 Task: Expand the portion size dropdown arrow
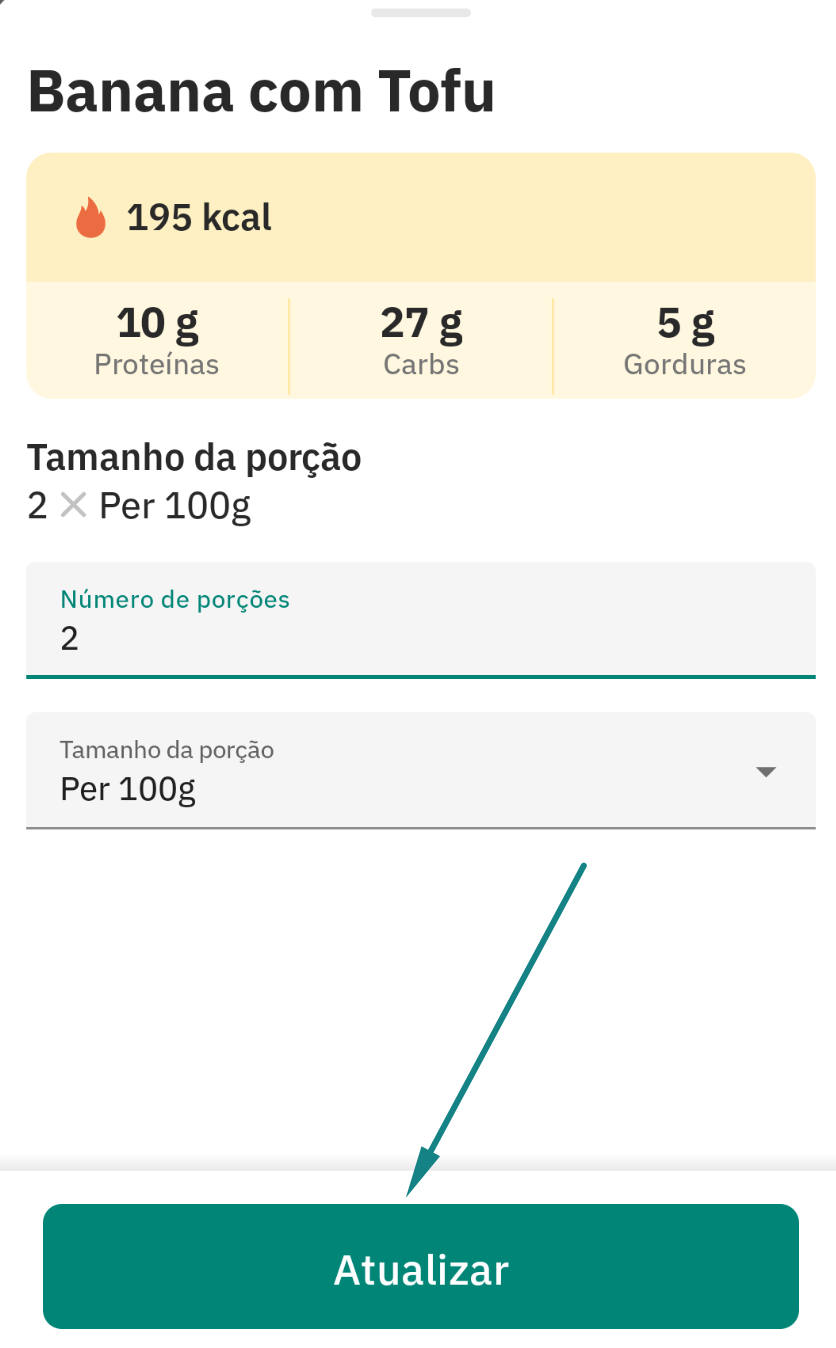coord(765,771)
